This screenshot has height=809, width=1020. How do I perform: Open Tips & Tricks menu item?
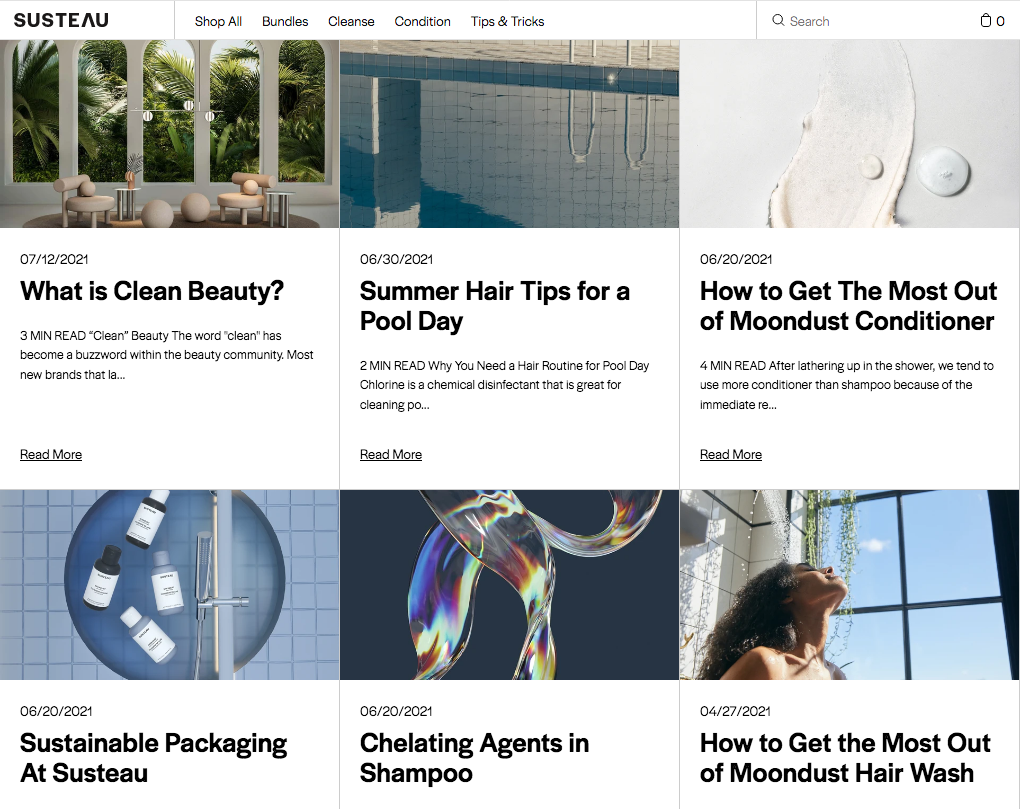507,21
